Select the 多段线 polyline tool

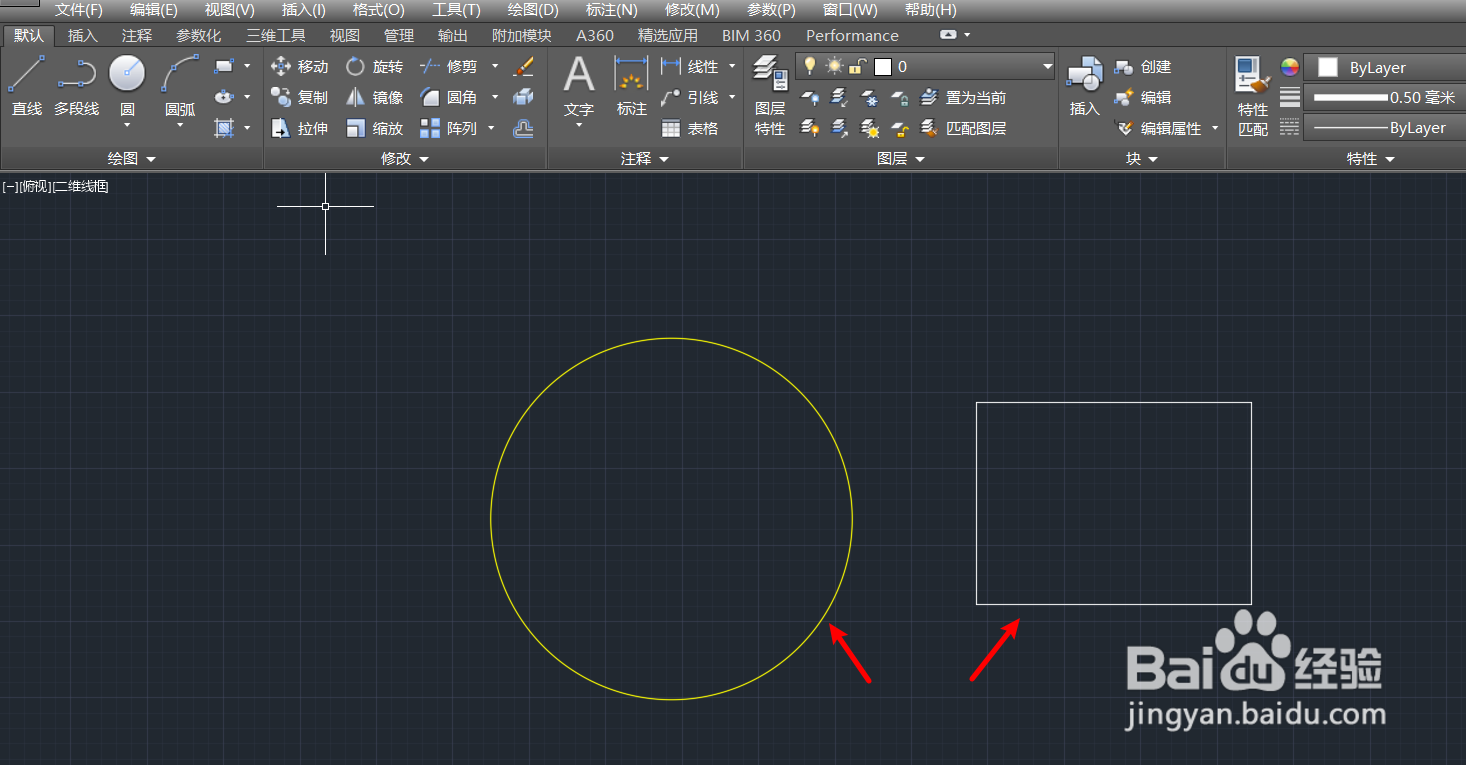click(x=77, y=86)
